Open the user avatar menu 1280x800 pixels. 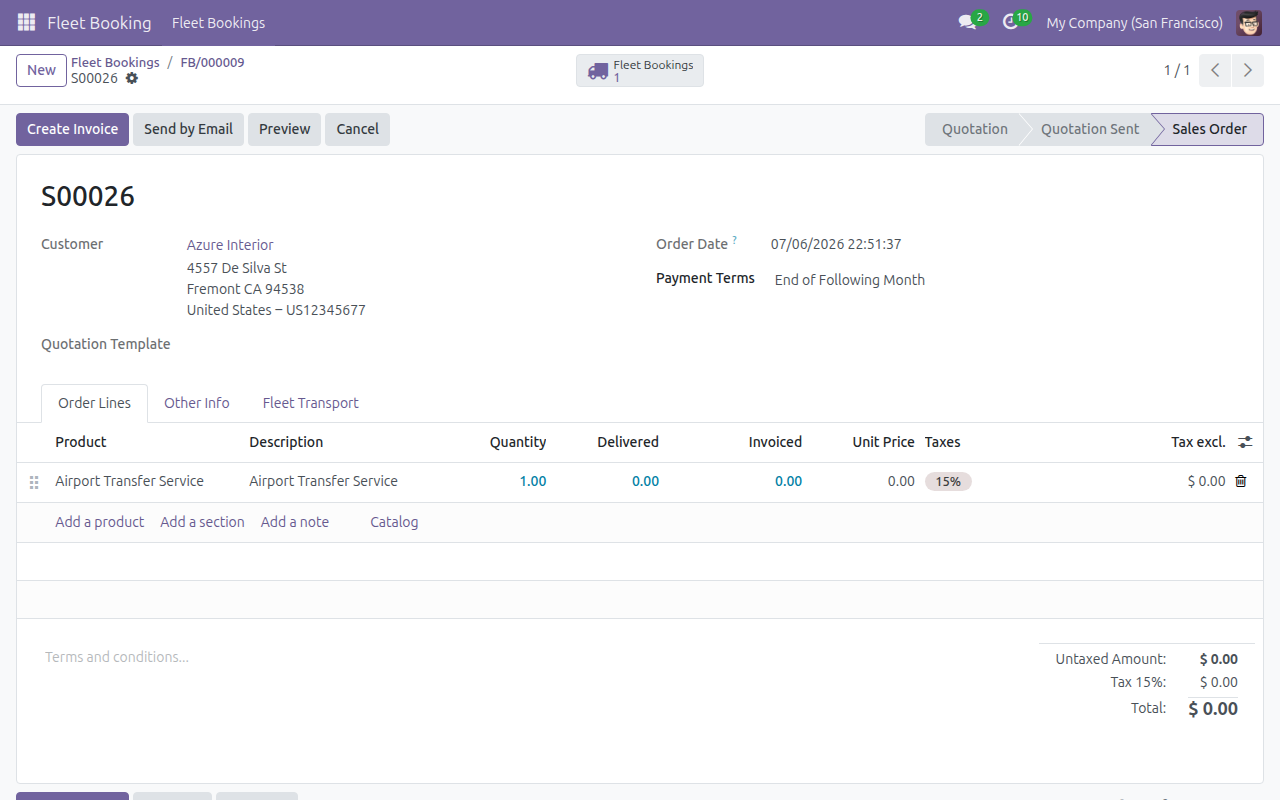click(x=1249, y=22)
